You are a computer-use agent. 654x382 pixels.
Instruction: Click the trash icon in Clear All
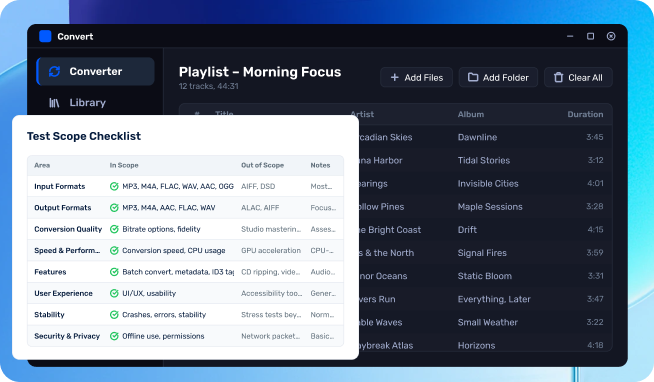[x=558, y=78]
